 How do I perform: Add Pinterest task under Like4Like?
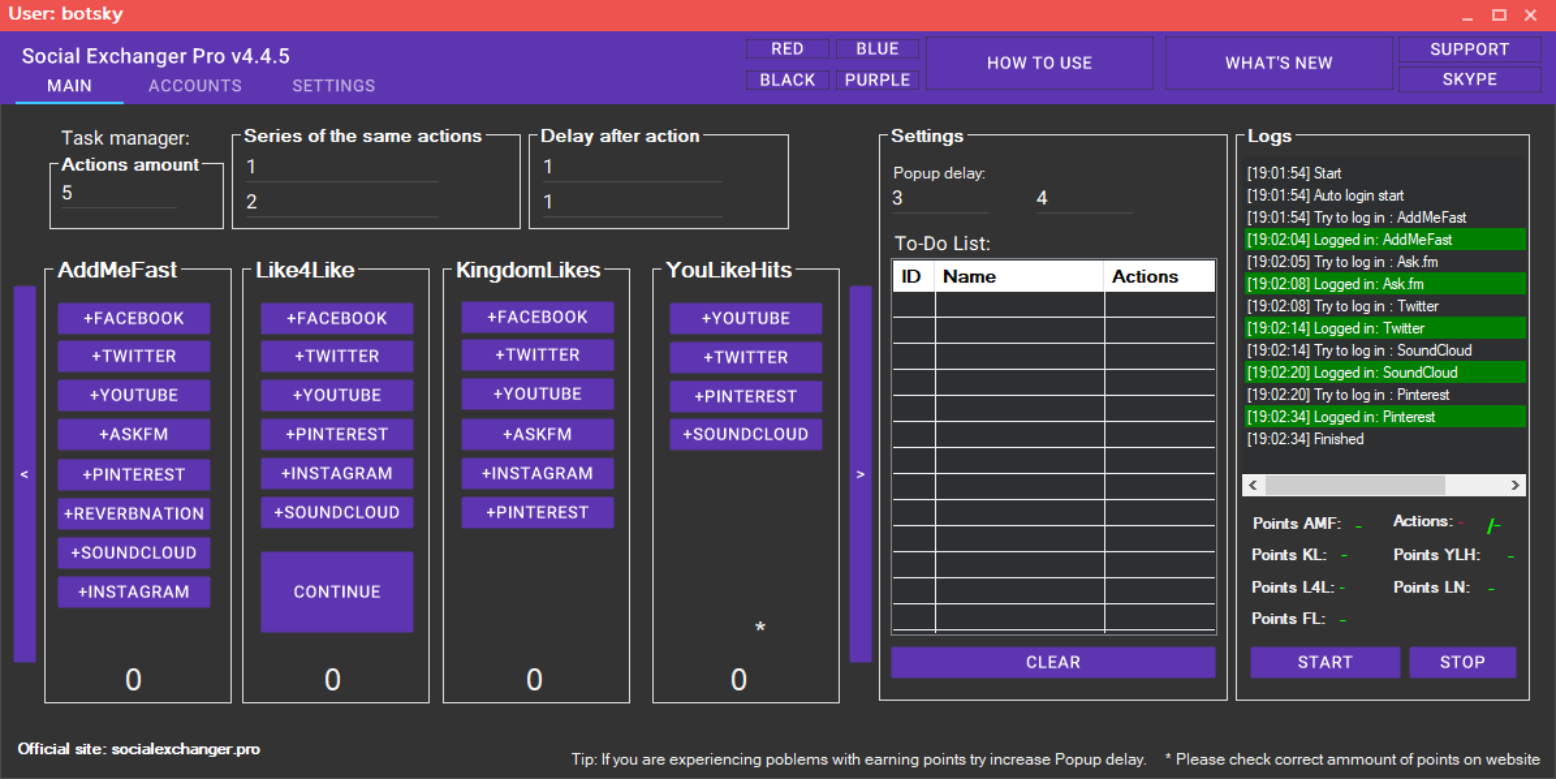coord(337,434)
